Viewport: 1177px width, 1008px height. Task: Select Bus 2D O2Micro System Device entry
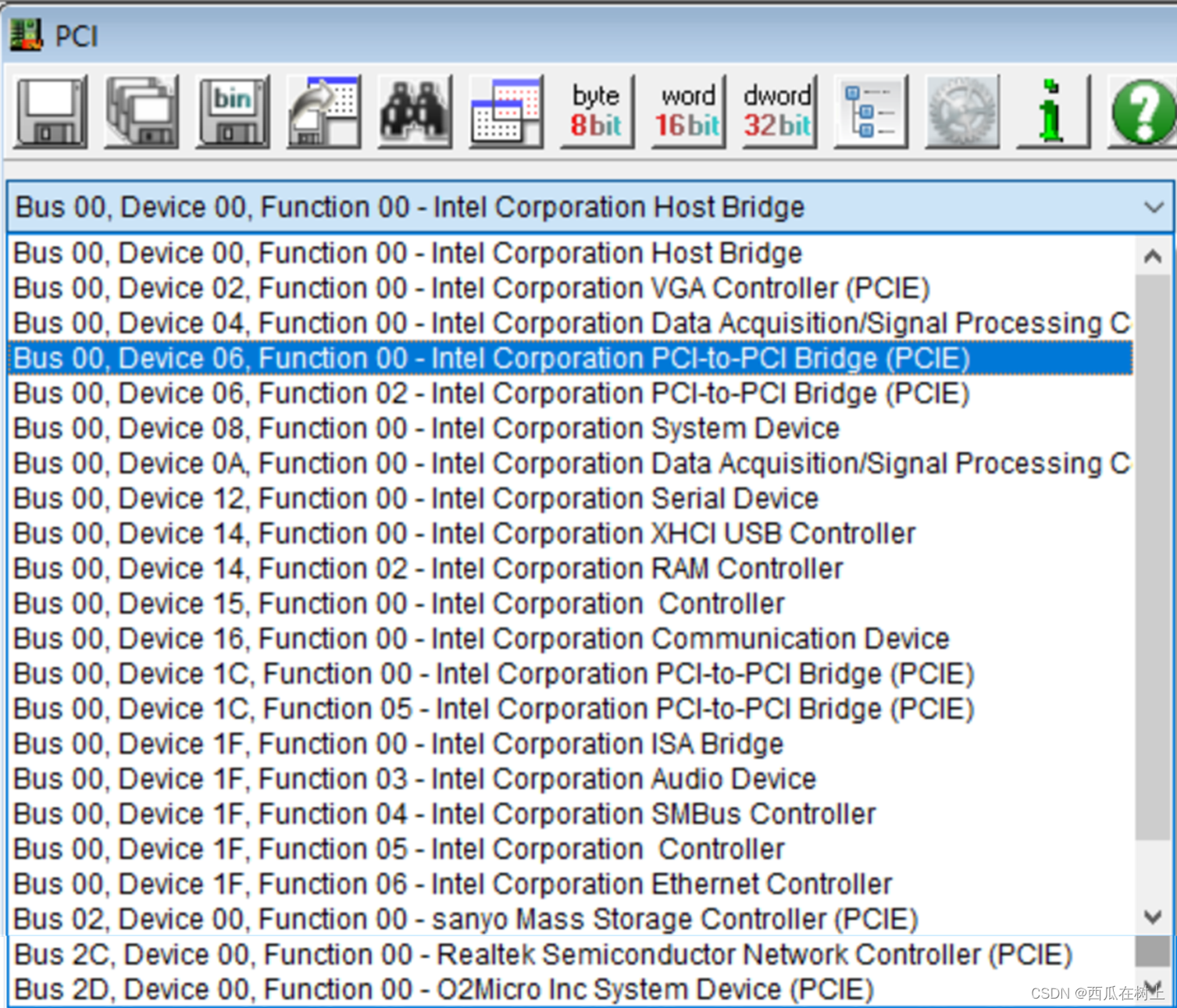coord(570,990)
